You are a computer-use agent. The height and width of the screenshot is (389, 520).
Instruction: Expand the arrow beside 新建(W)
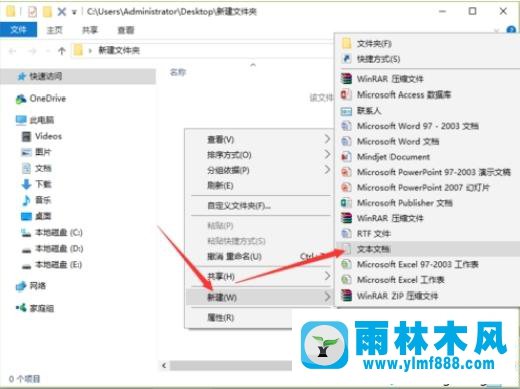327,297
